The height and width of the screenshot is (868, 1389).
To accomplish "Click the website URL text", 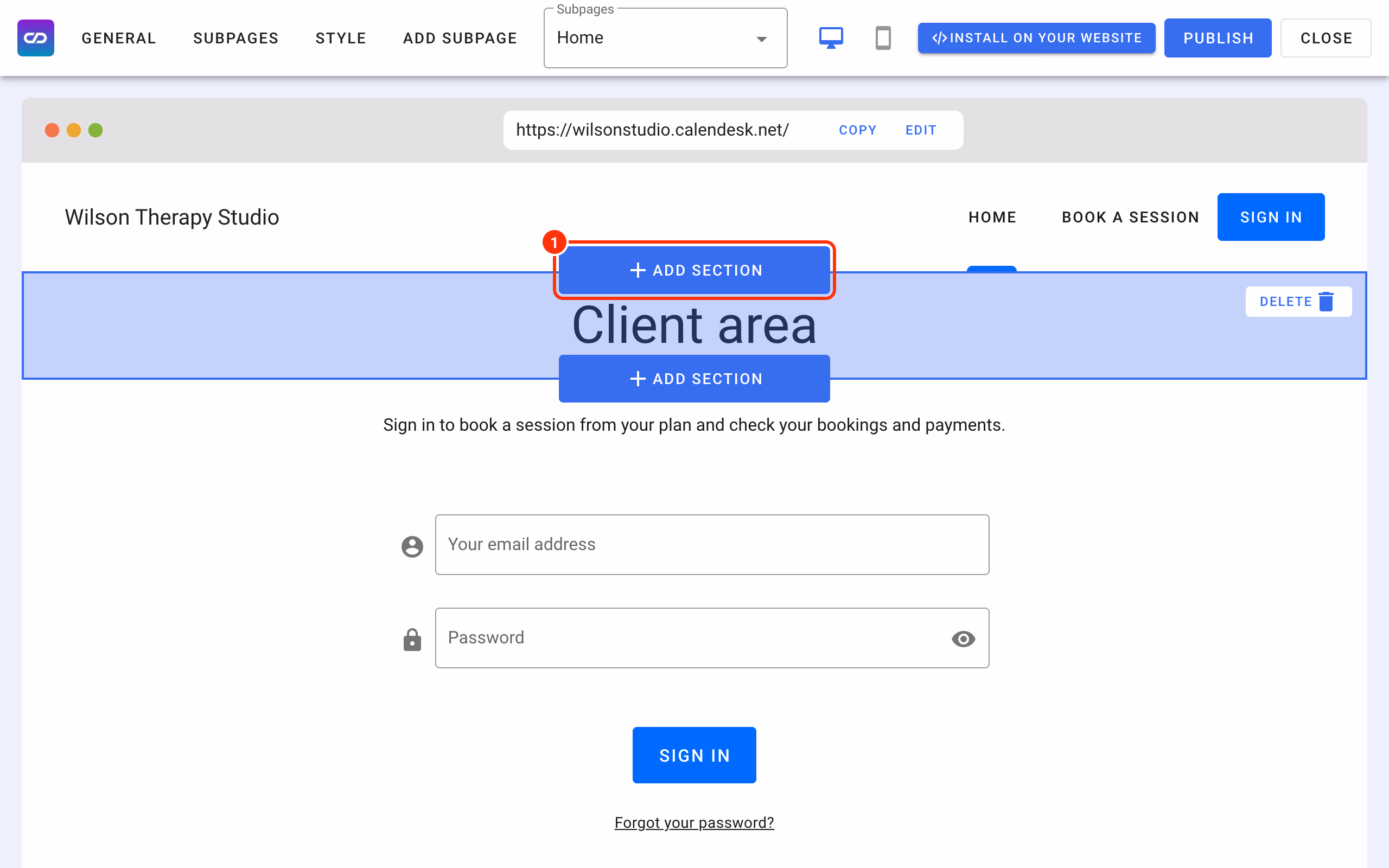I will (x=653, y=130).
